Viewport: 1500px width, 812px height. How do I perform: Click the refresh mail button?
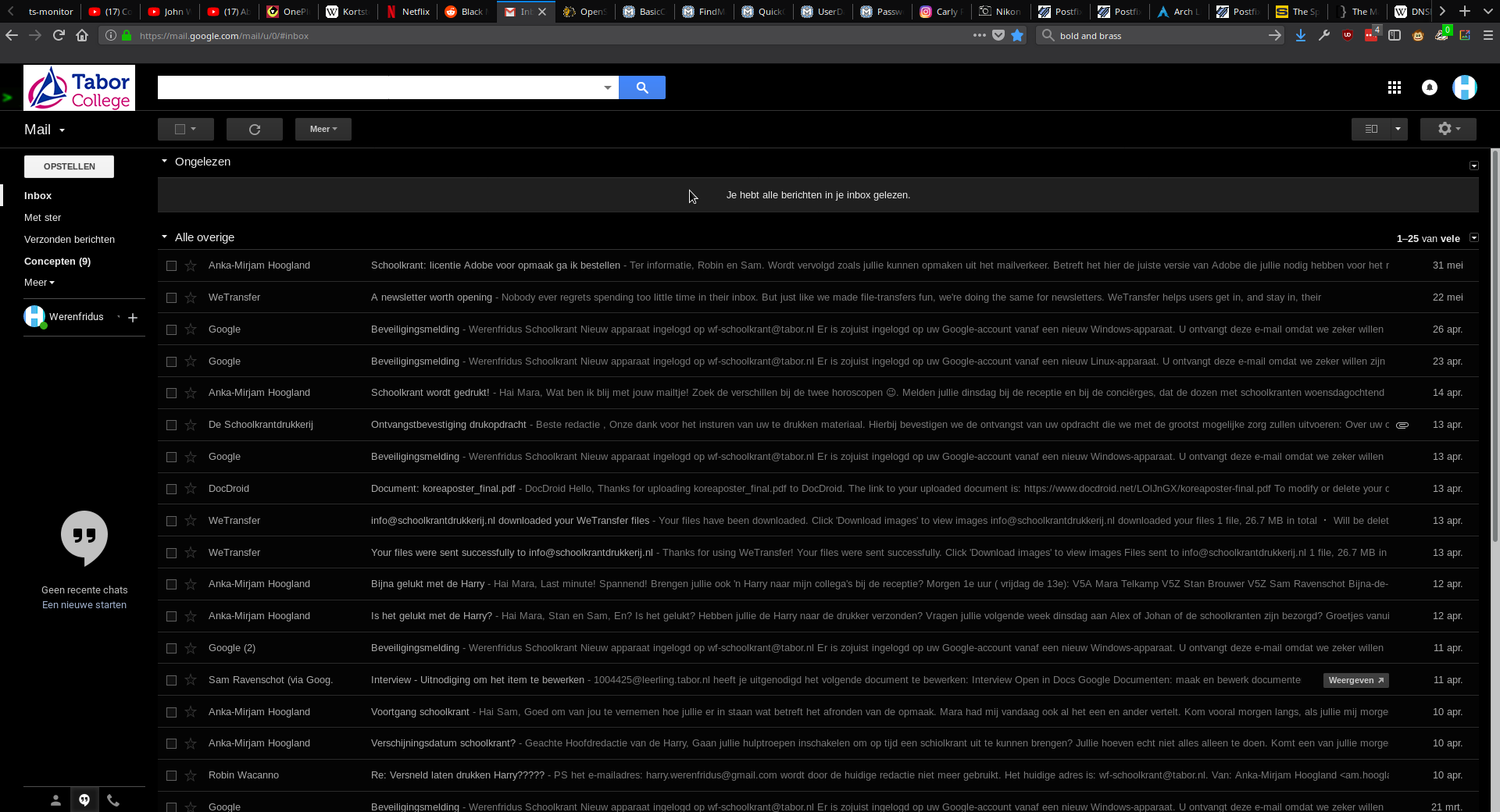pyautogui.click(x=254, y=130)
